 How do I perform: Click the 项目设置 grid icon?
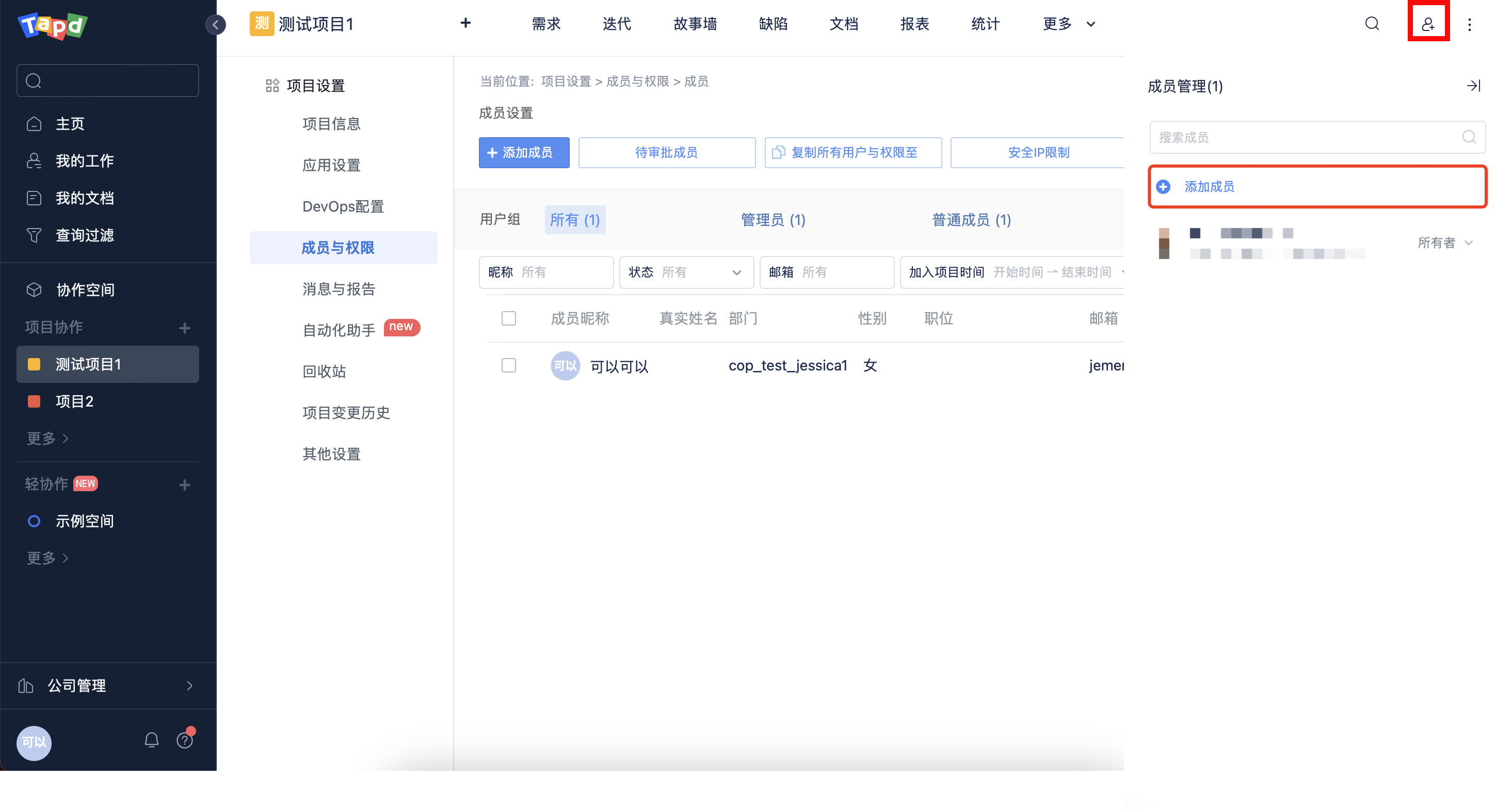pos(272,86)
